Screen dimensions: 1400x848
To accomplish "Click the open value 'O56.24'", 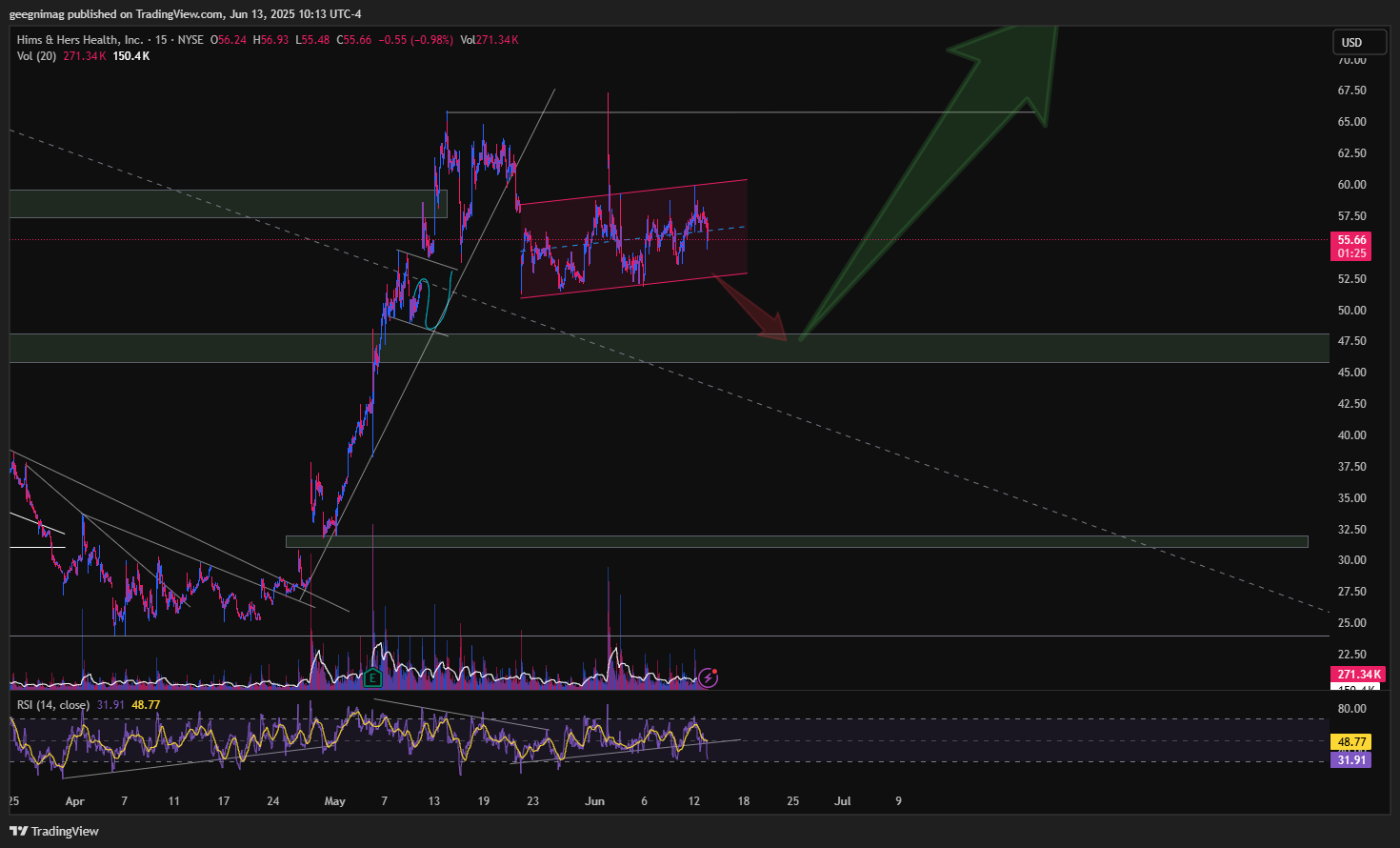I will [x=229, y=40].
